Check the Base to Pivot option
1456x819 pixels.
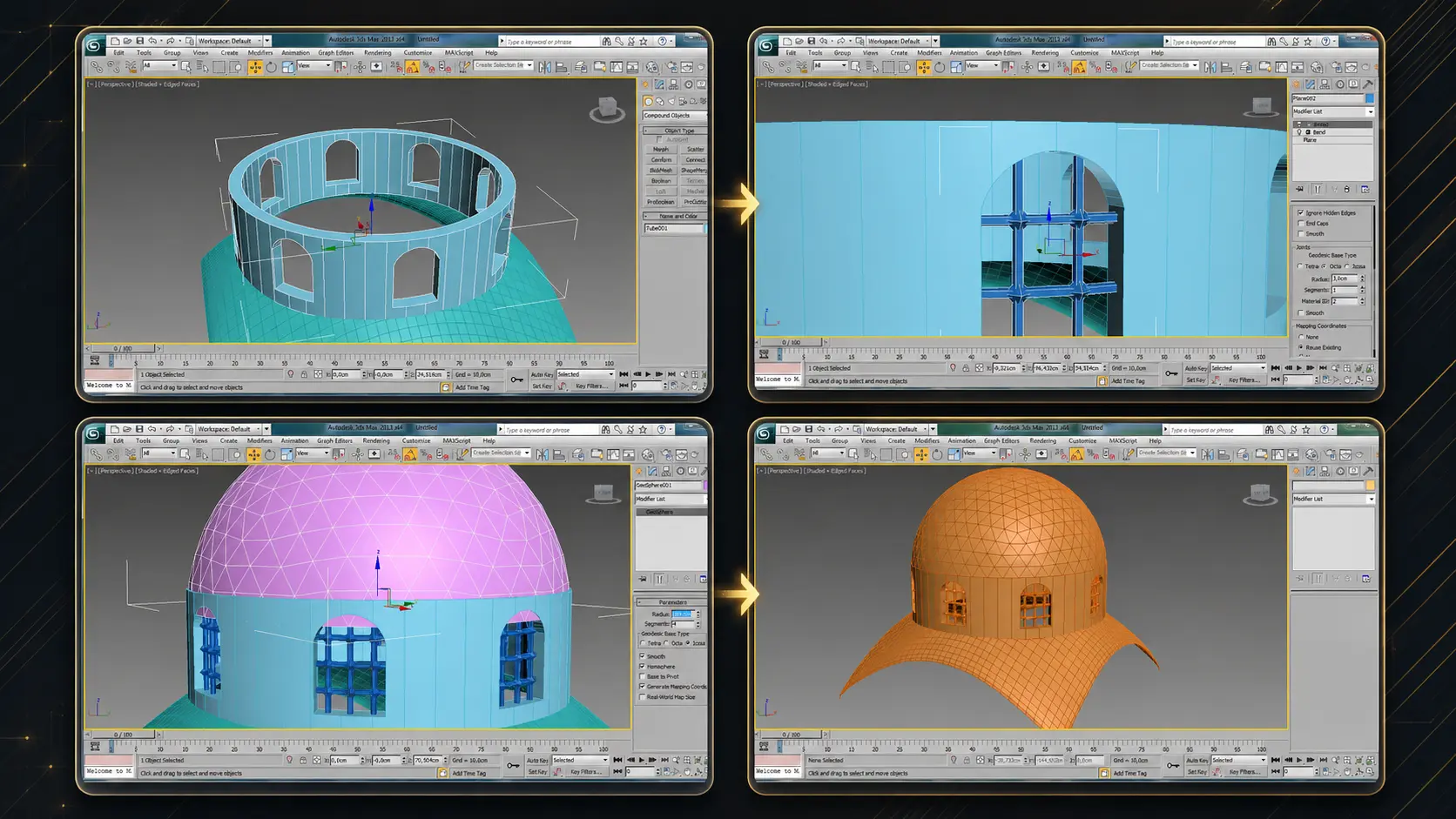pyautogui.click(x=643, y=676)
